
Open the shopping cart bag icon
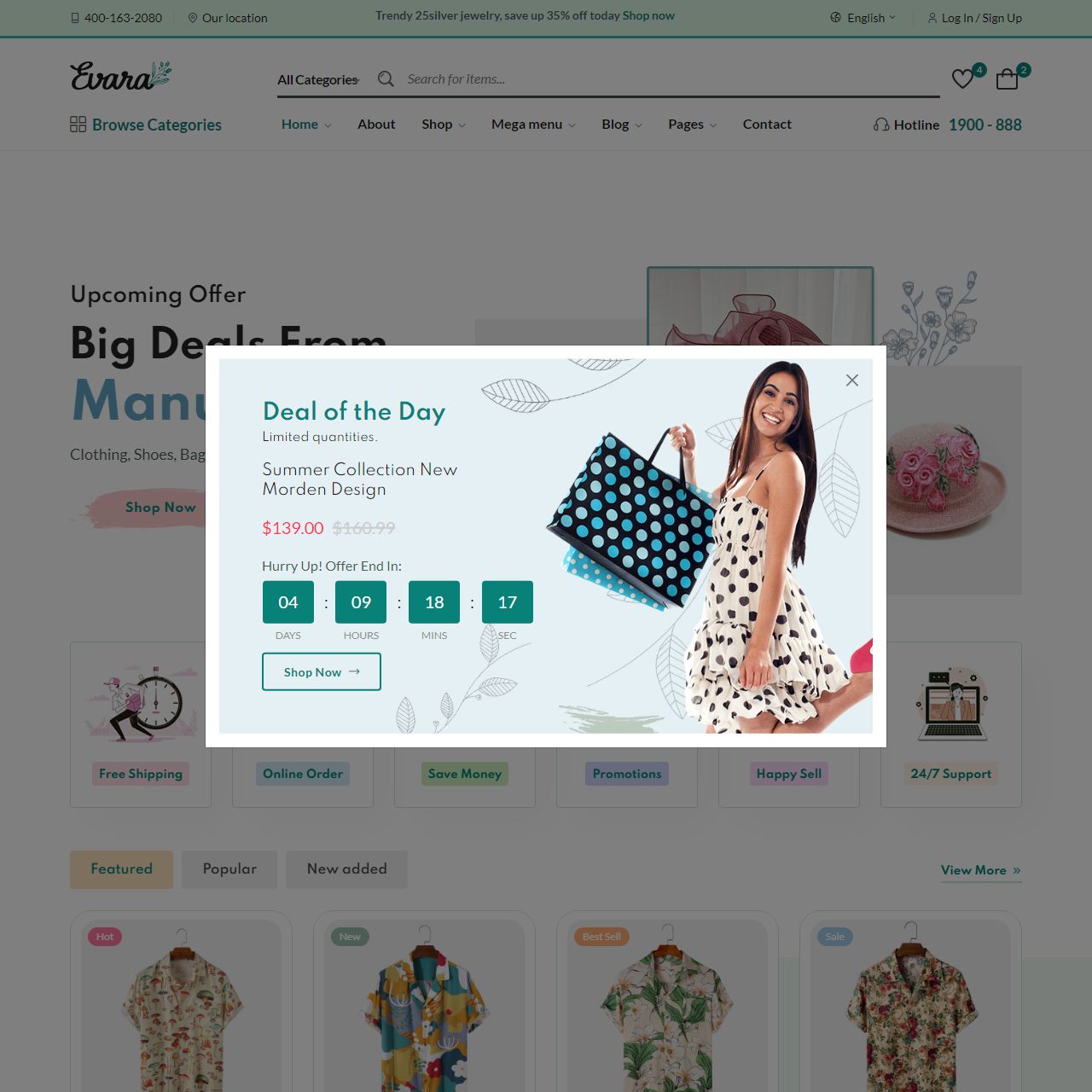[1008, 79]
